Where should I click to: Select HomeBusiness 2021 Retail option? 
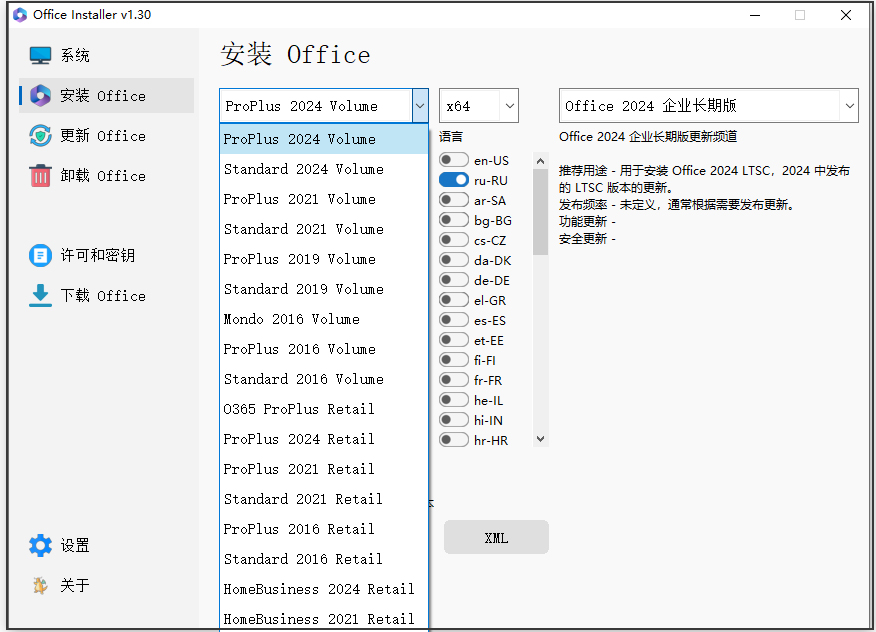[x=324, y=619]
